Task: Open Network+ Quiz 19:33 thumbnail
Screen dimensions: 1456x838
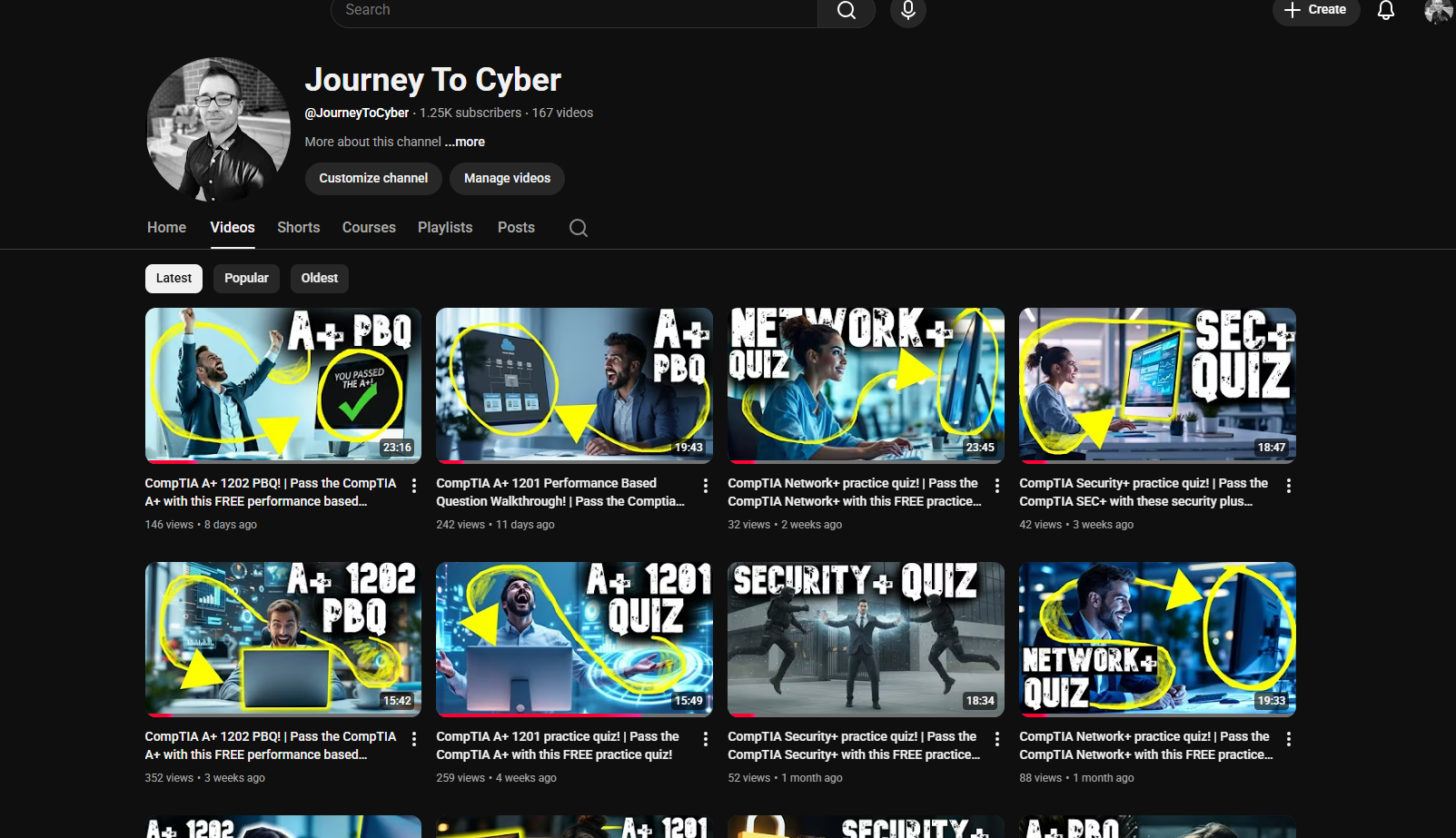Action: (1157, 639)
